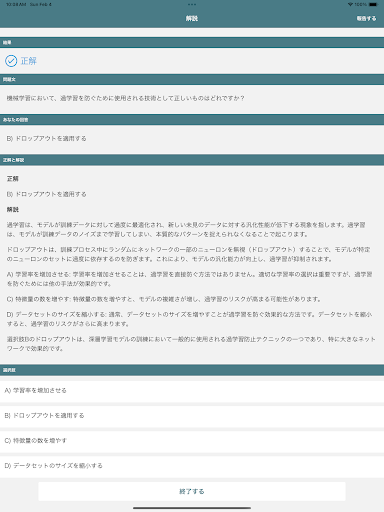The image size is (384, 512).
Task: Click the date Sun Feb 4 in status bar
Action: pyautogui.click(x=40, y=4)
